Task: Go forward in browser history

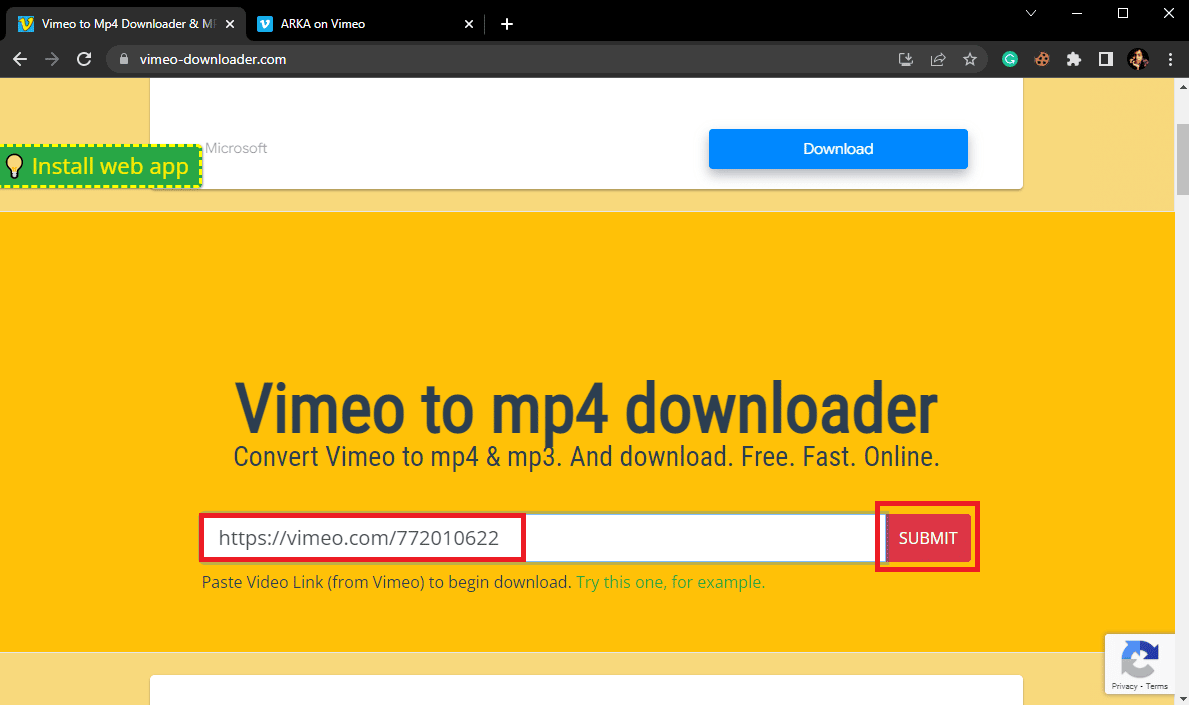Action: (52, 59)
